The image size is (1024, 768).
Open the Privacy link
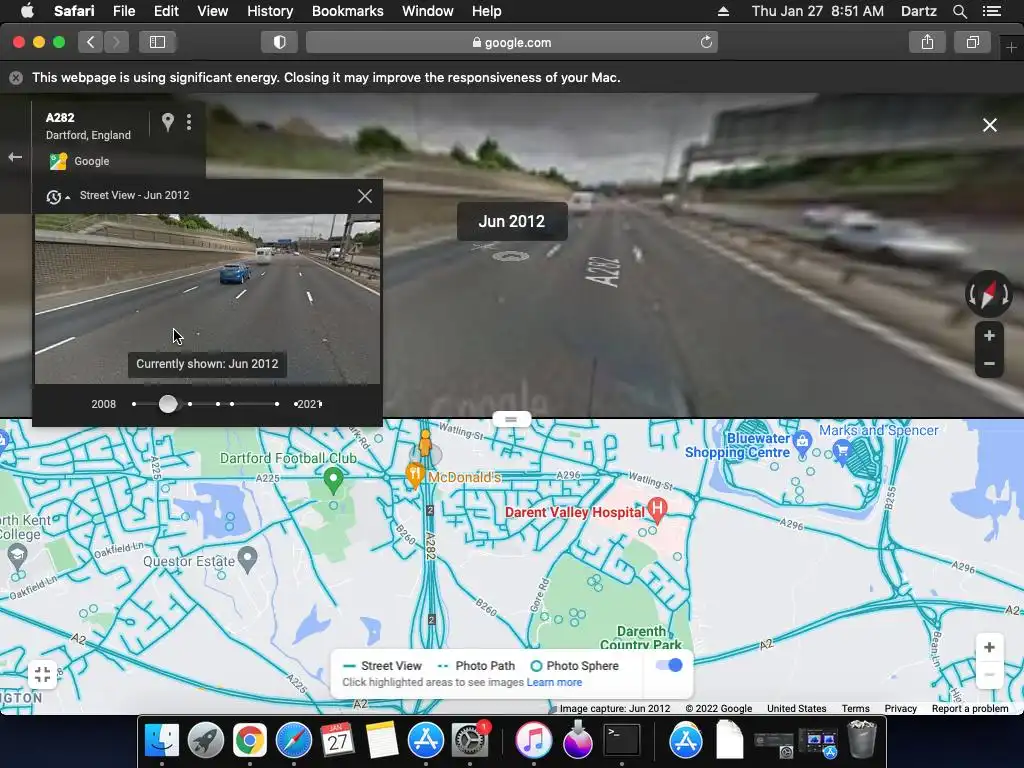click(901, 709)
